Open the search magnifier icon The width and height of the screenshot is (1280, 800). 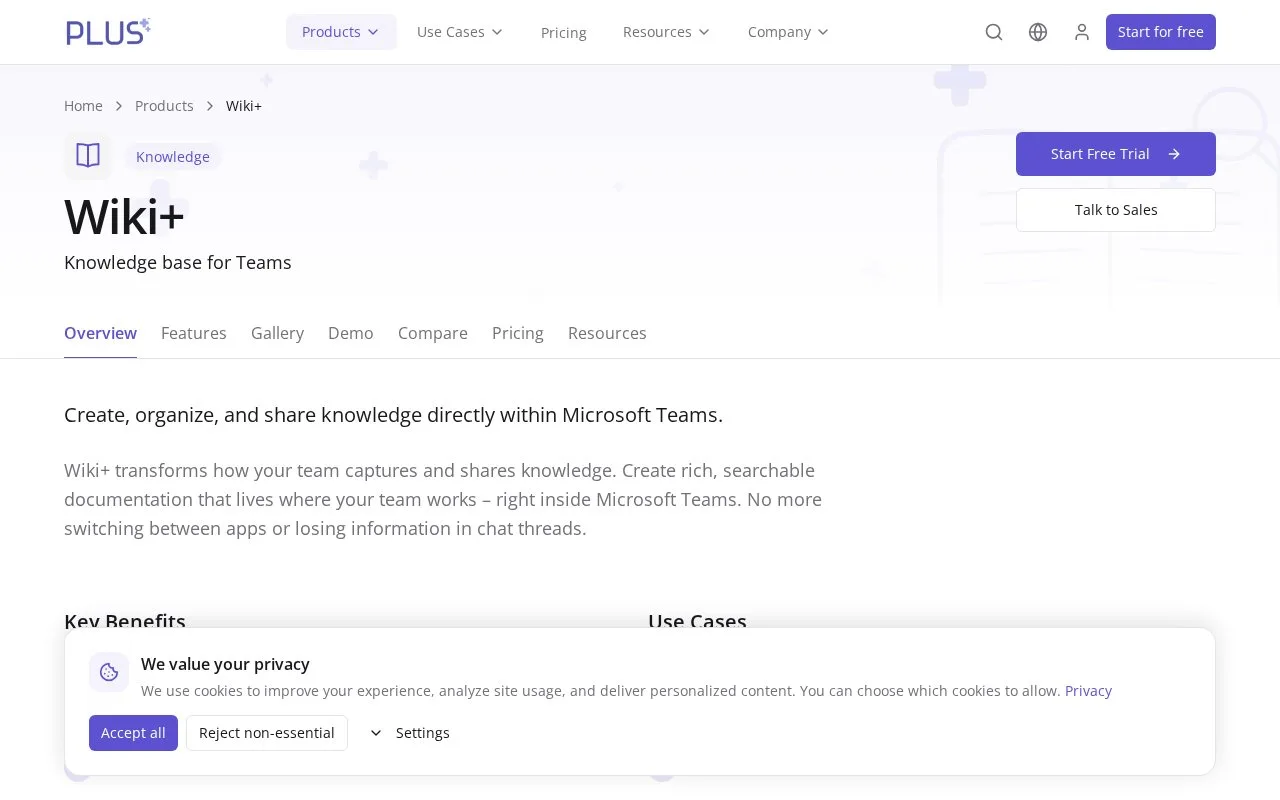click(x=994, y=32)
